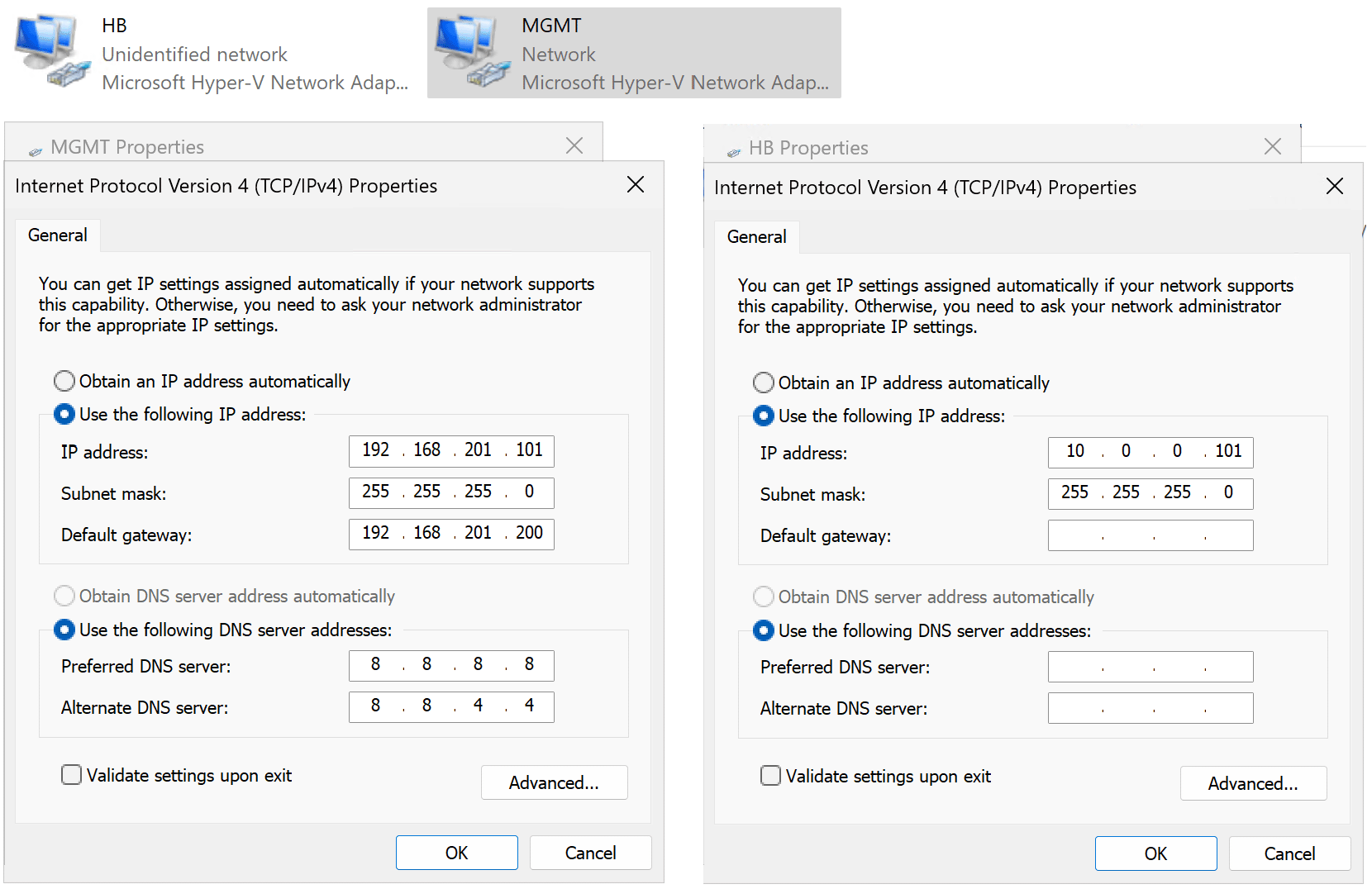
Task: Click the HB IP address field
Action: point(1150,452)
